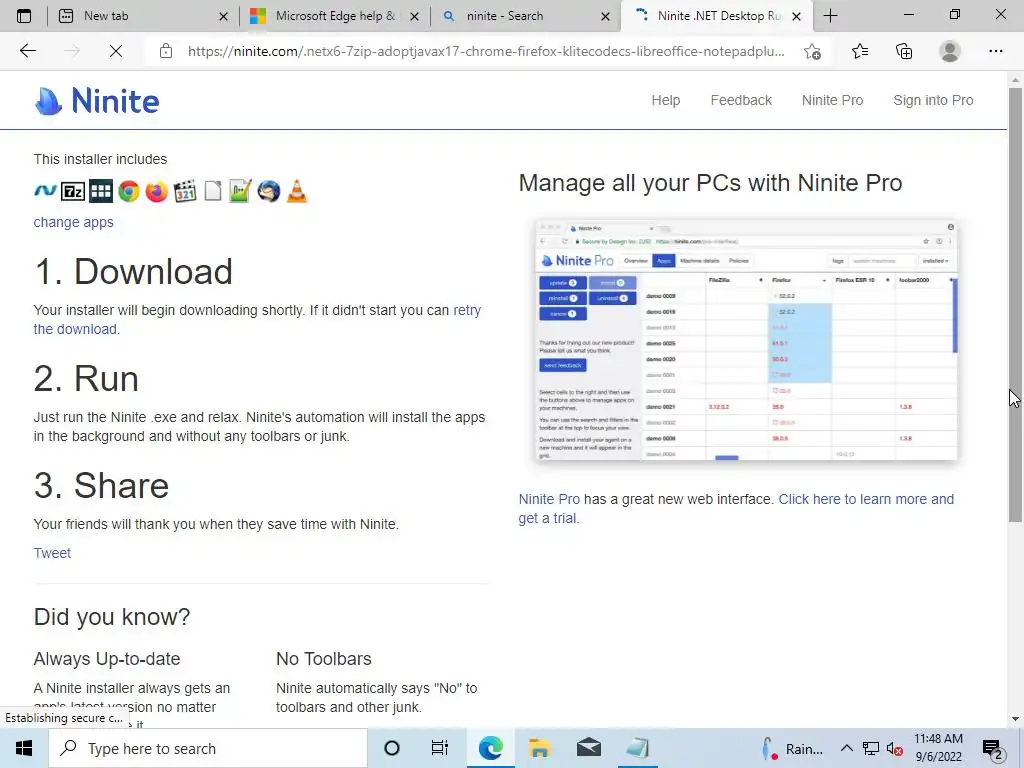The width and height of the screenshot is (1024, 768).
Task: Click Sign into Pro
Action: tap(933, 100)
